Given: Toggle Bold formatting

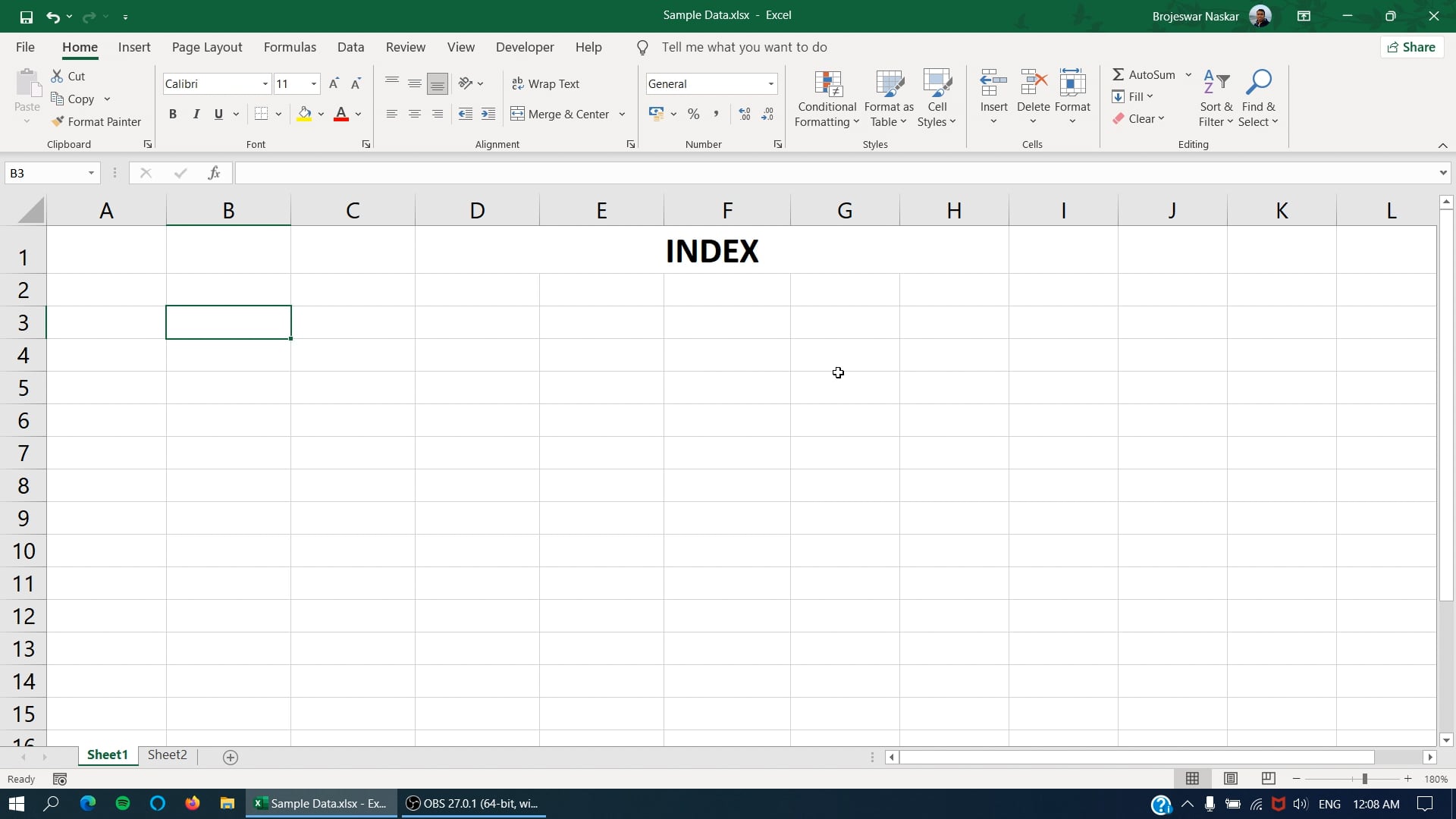Looking at the screenshot, I should click(173, 114).
